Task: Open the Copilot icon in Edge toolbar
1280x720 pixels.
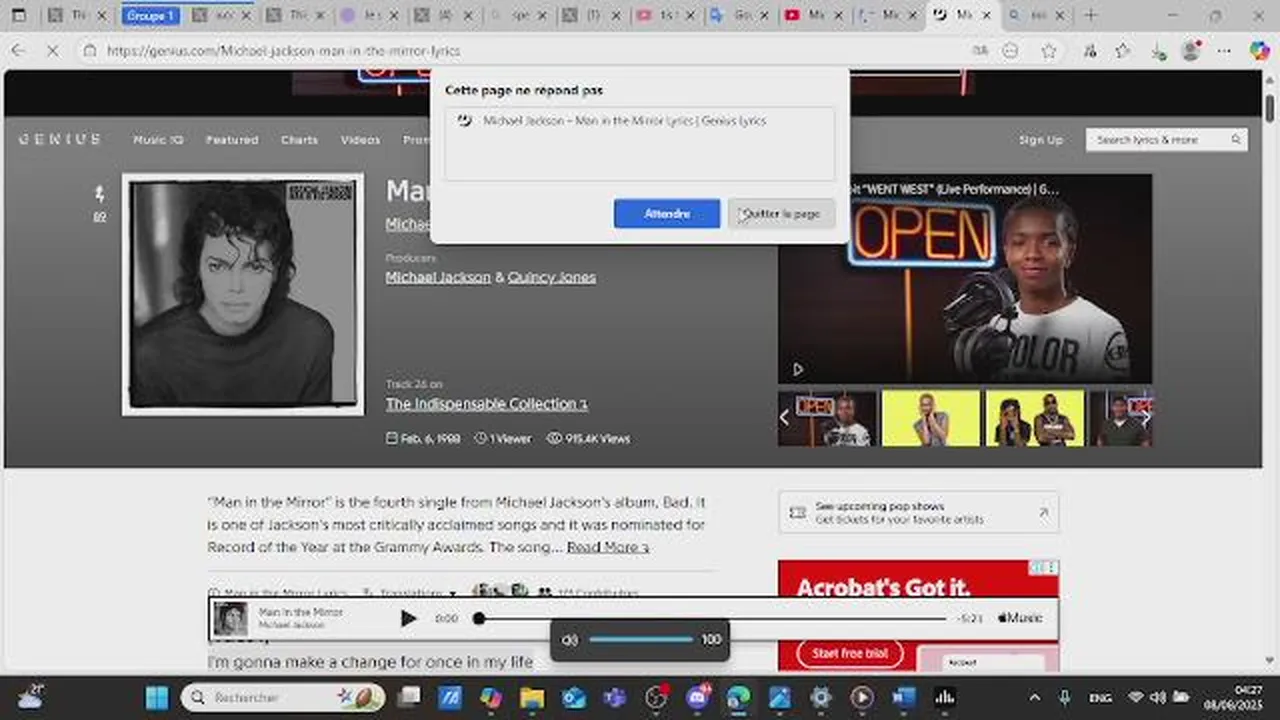Action: pos(1259,51)
